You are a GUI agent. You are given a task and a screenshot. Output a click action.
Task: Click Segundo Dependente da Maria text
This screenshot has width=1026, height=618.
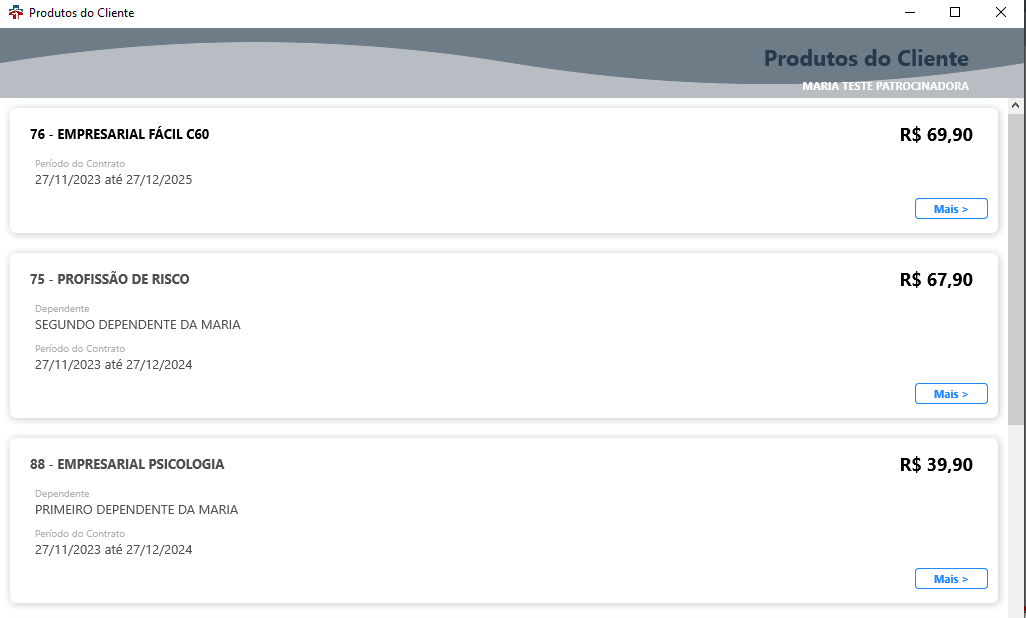pos(137,325)
